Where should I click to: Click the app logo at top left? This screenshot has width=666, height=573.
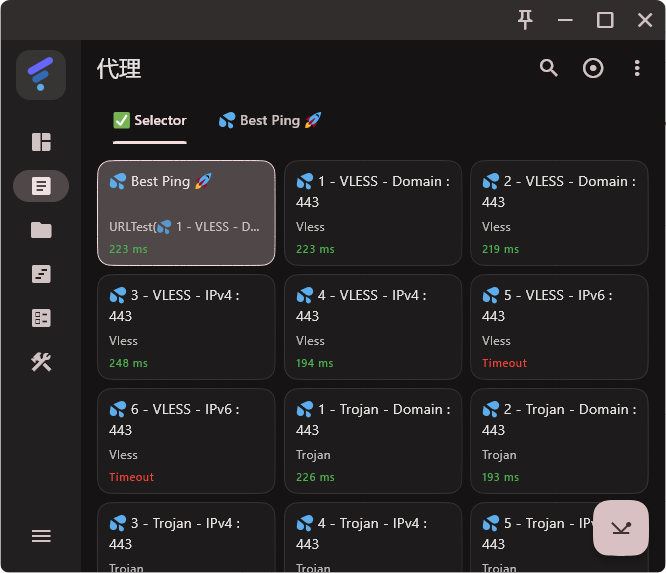point(41,75)
